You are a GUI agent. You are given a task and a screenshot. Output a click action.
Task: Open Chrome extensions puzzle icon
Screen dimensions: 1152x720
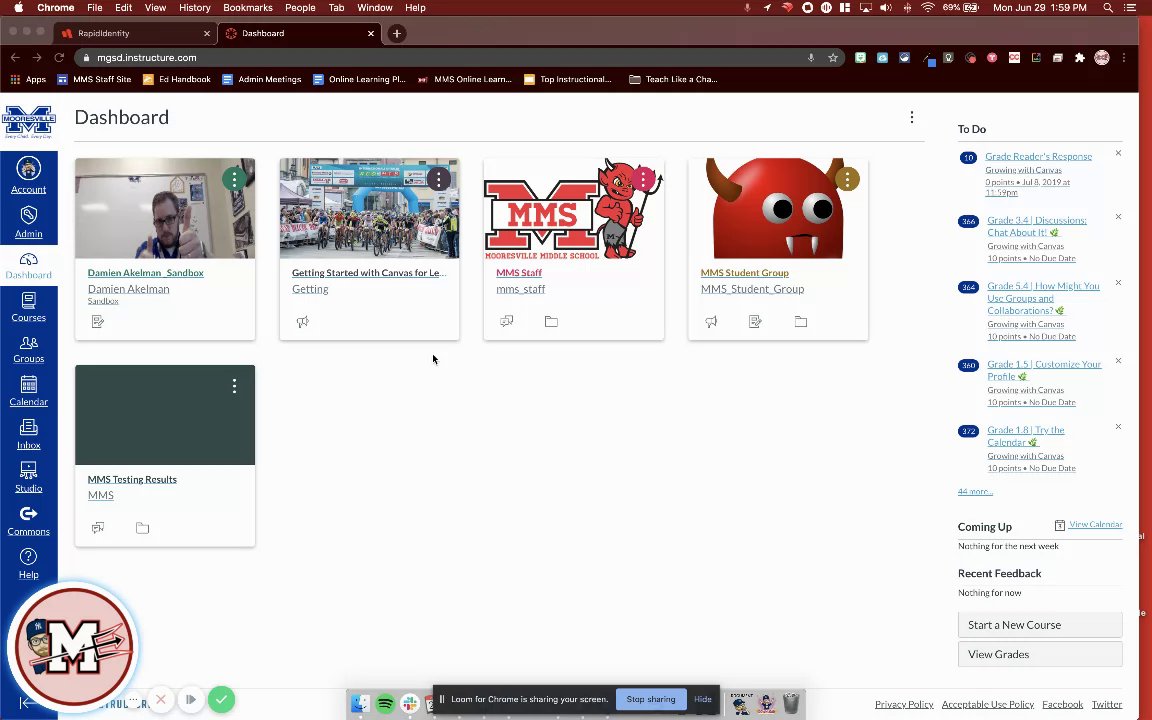[1079, 57]
